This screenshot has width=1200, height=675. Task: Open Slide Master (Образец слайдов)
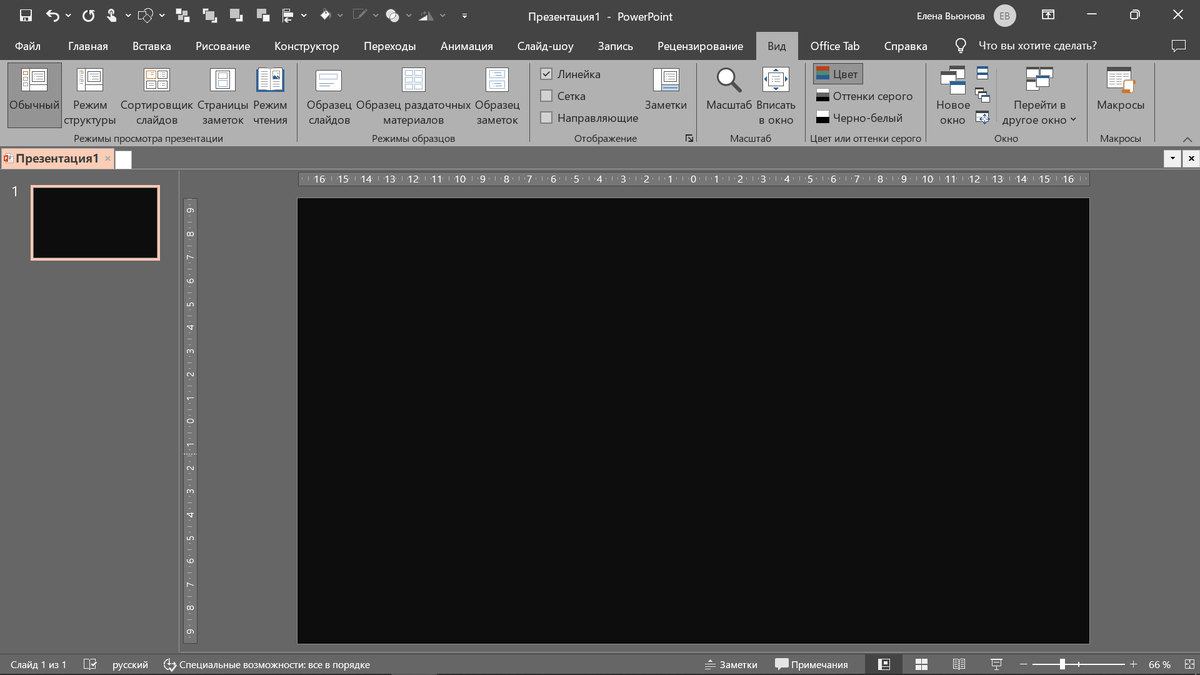(329, 95)
